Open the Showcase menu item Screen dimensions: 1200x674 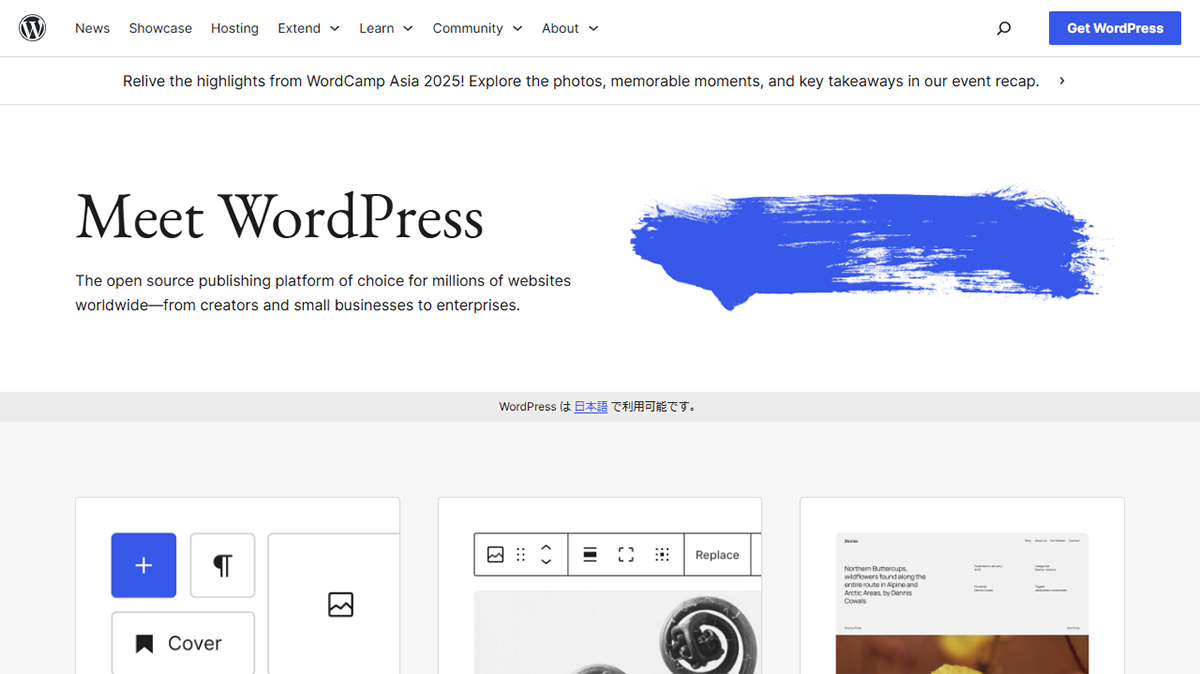coord(160,28)
